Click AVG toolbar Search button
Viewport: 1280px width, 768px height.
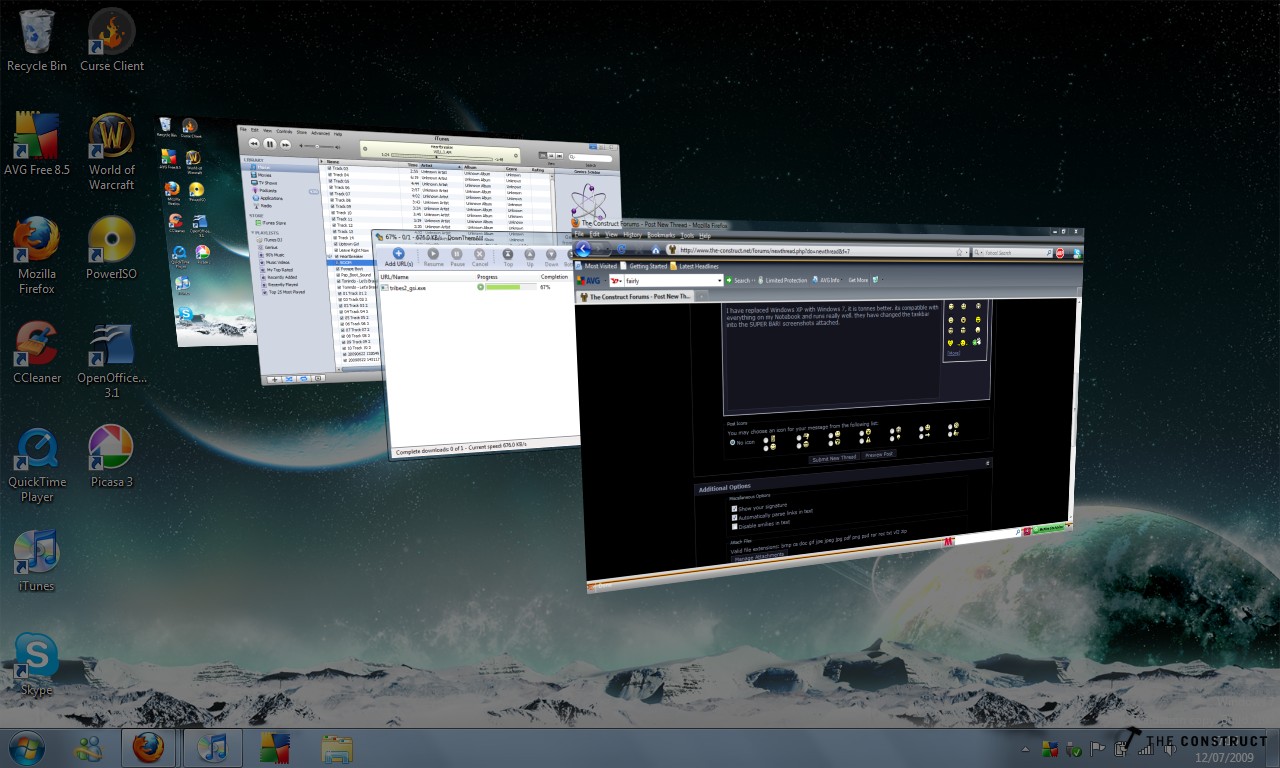coord(737,281)
